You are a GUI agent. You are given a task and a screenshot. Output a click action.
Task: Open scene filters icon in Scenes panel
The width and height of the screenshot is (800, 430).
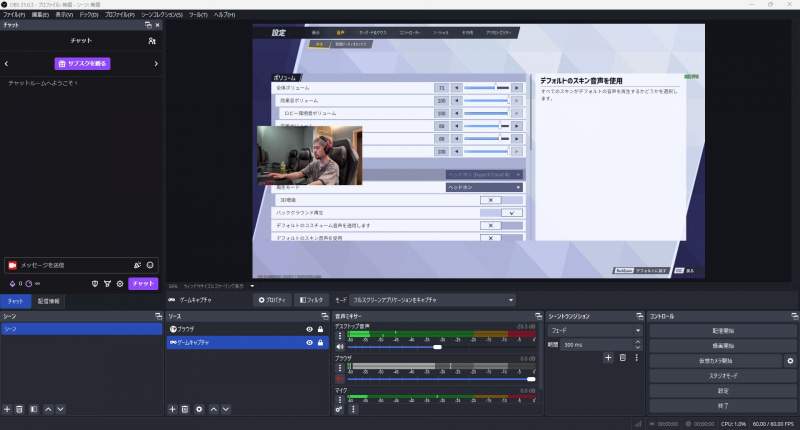point(34,409)
